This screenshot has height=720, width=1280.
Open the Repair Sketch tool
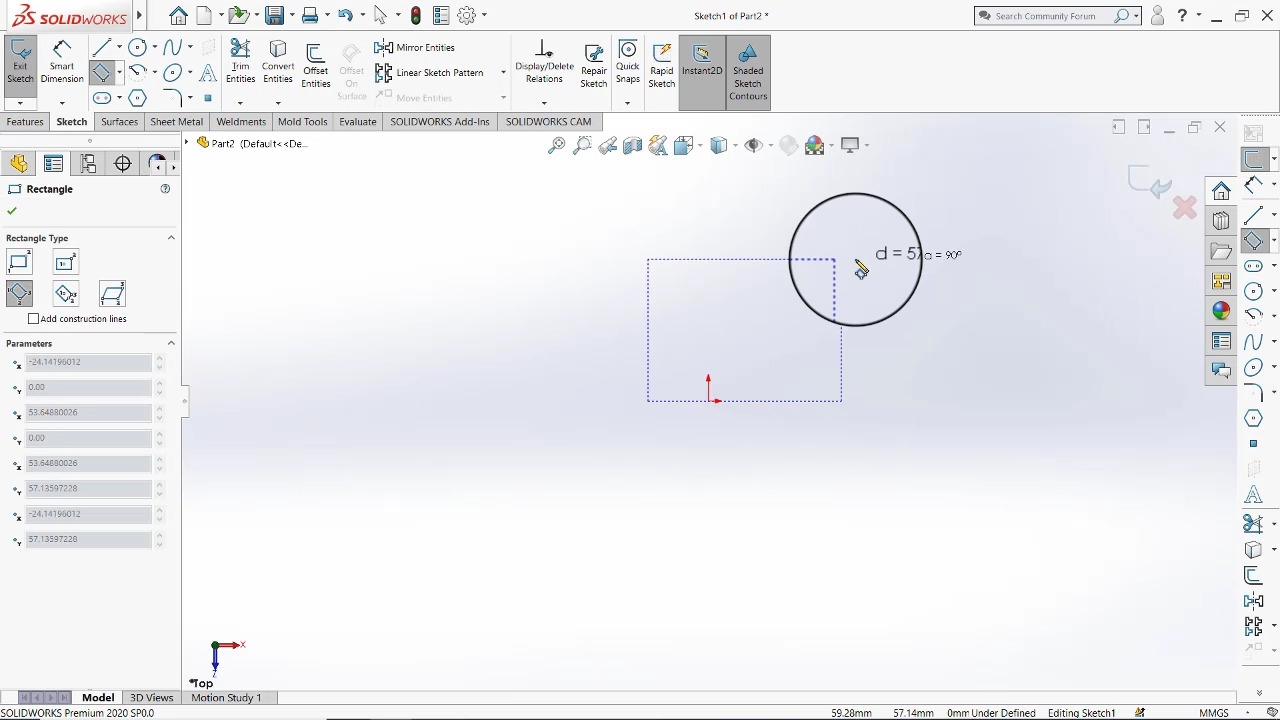[x=593, y=65]
